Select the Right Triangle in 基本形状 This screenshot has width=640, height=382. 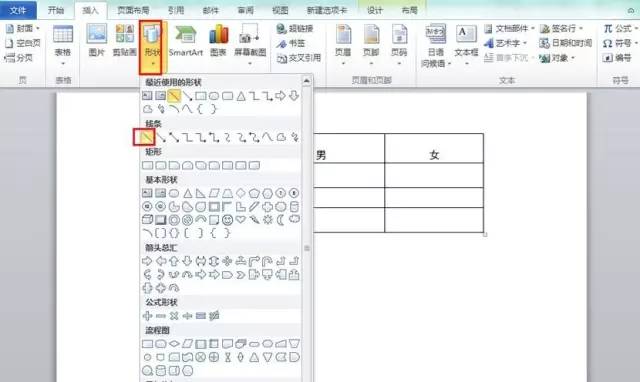point(200,193)
